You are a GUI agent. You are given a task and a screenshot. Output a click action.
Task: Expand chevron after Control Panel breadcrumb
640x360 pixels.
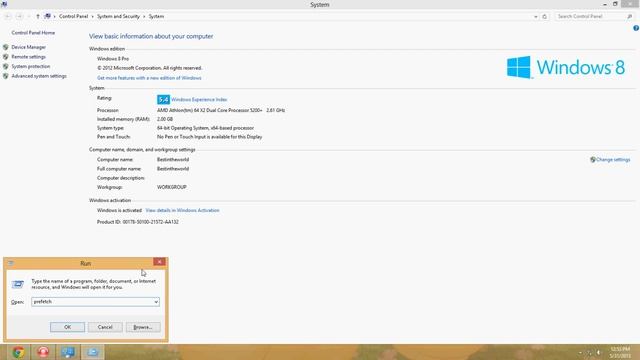[x=93, y=17]
